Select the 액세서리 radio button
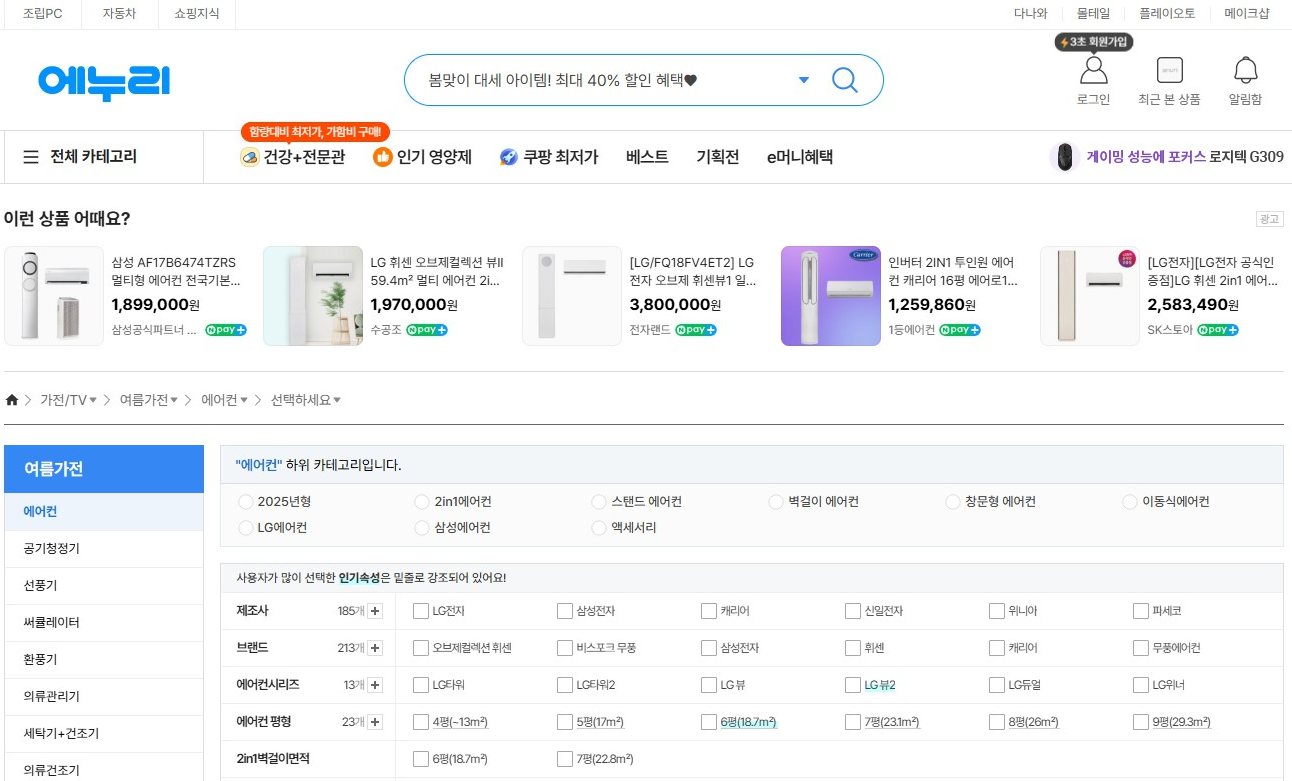Screen dimensions: 1292x781 [x=599, y=528]
